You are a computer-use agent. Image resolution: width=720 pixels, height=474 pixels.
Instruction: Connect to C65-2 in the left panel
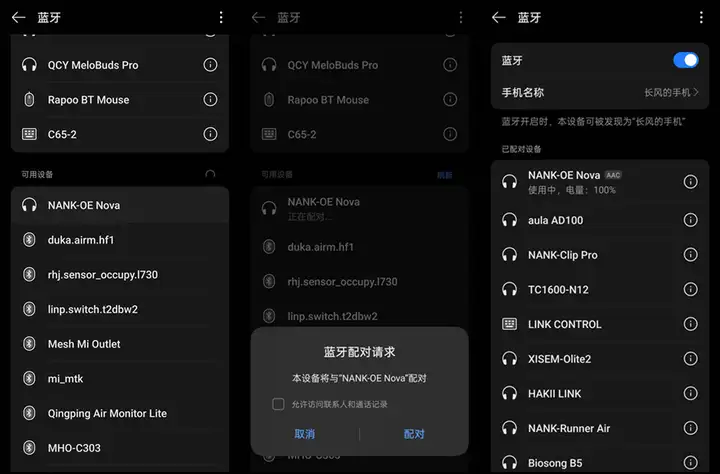pyautogui.click(x=120, y=134)
